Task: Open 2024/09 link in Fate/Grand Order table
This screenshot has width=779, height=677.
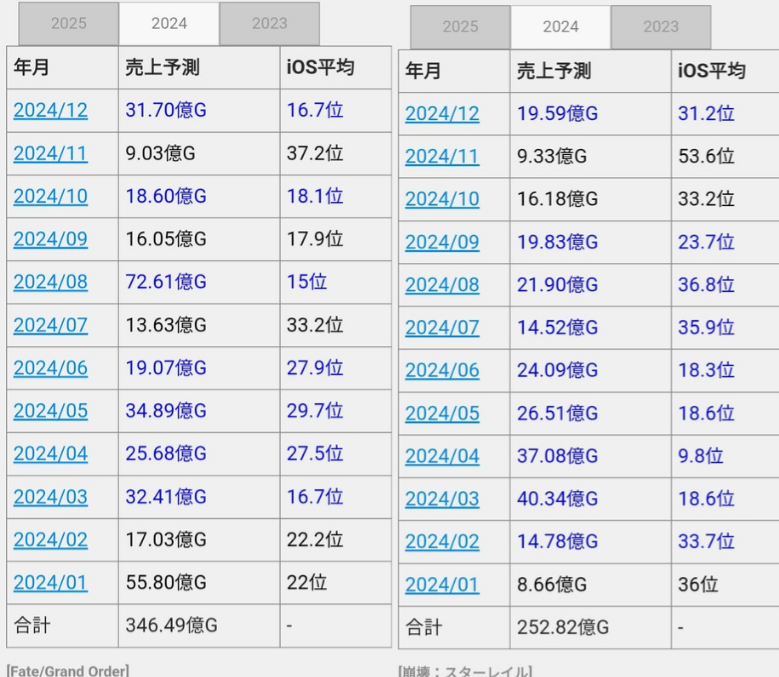Action: tap(51, 239)
